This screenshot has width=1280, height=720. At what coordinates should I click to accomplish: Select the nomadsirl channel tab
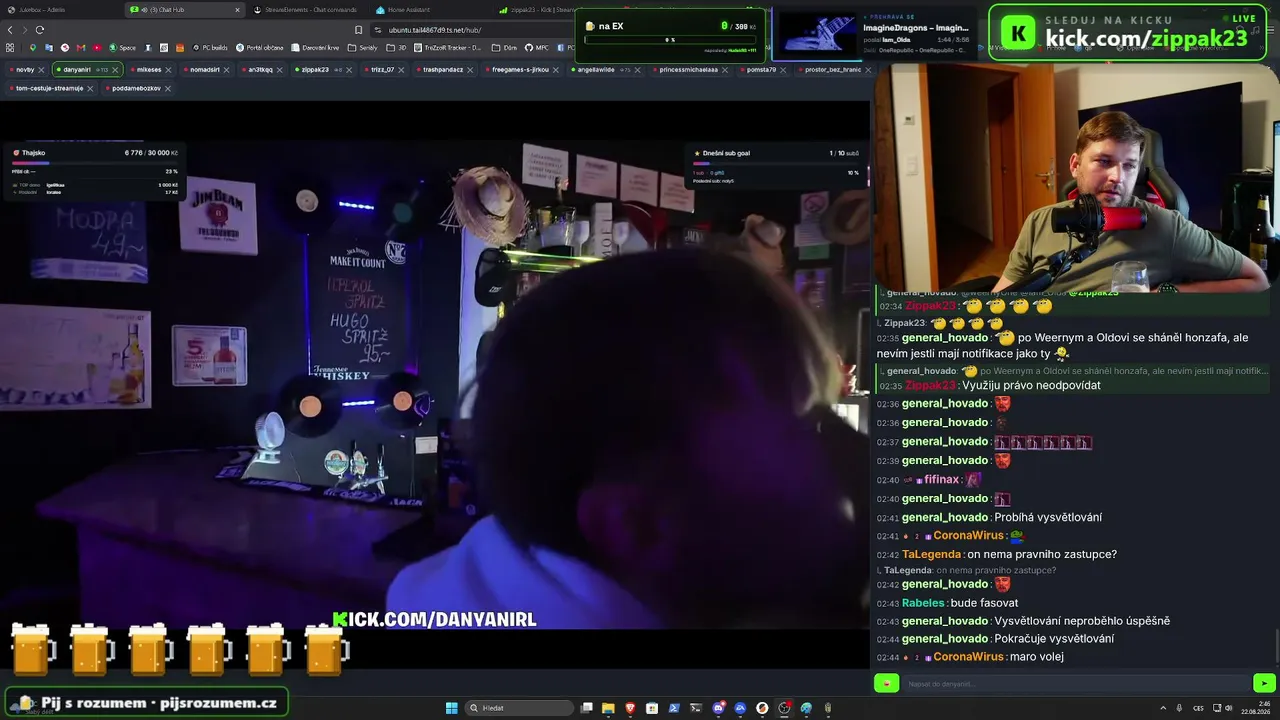[x=205, y=70]
